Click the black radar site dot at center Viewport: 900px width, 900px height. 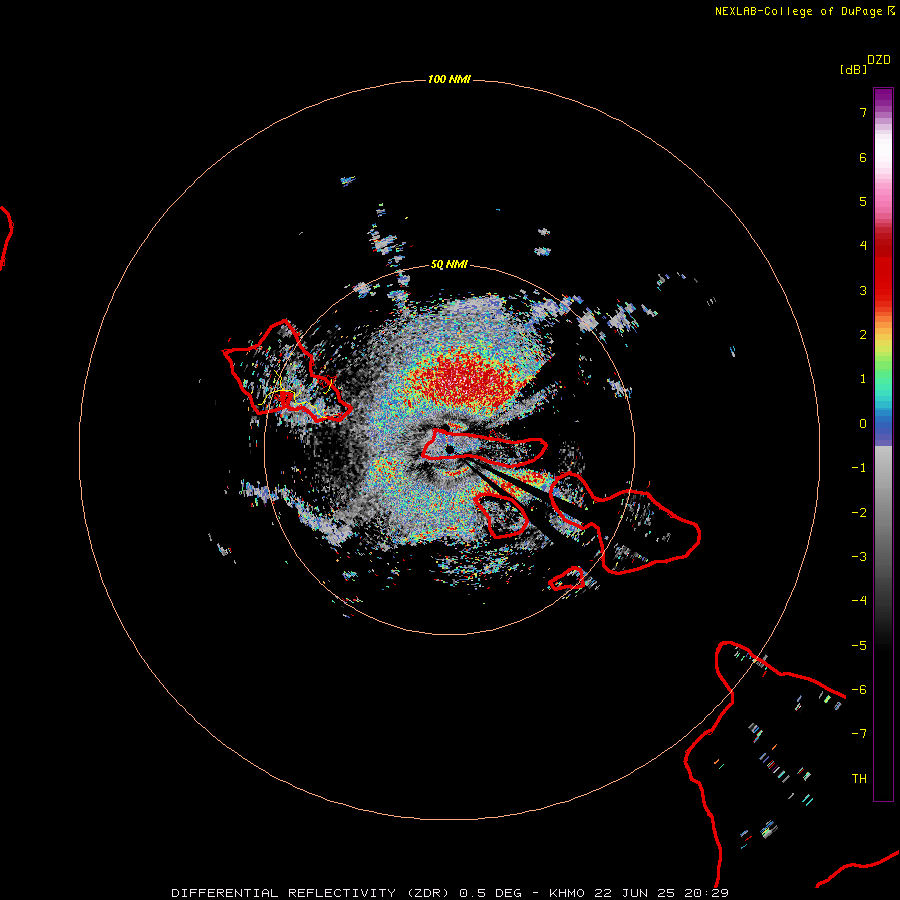click(449, 449)
